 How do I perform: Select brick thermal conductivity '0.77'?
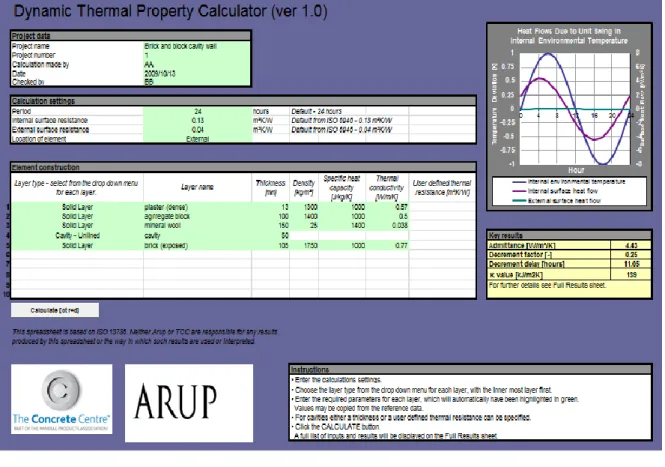coord(388,246)
